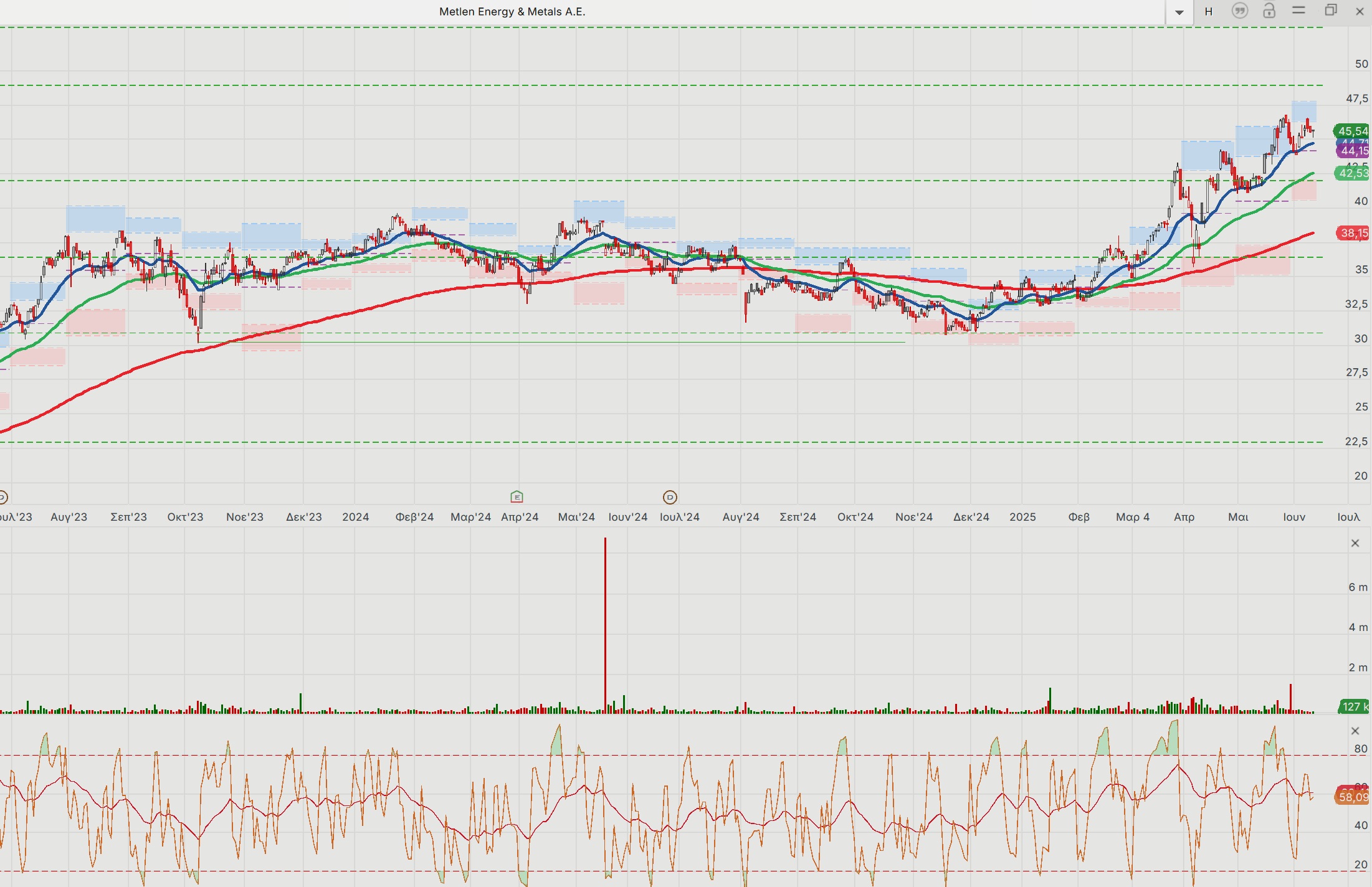This screenshot has height=887, width=1372.
Task: Click the Metlen Energy & Metals A.E. title
Action: point(512,11)
